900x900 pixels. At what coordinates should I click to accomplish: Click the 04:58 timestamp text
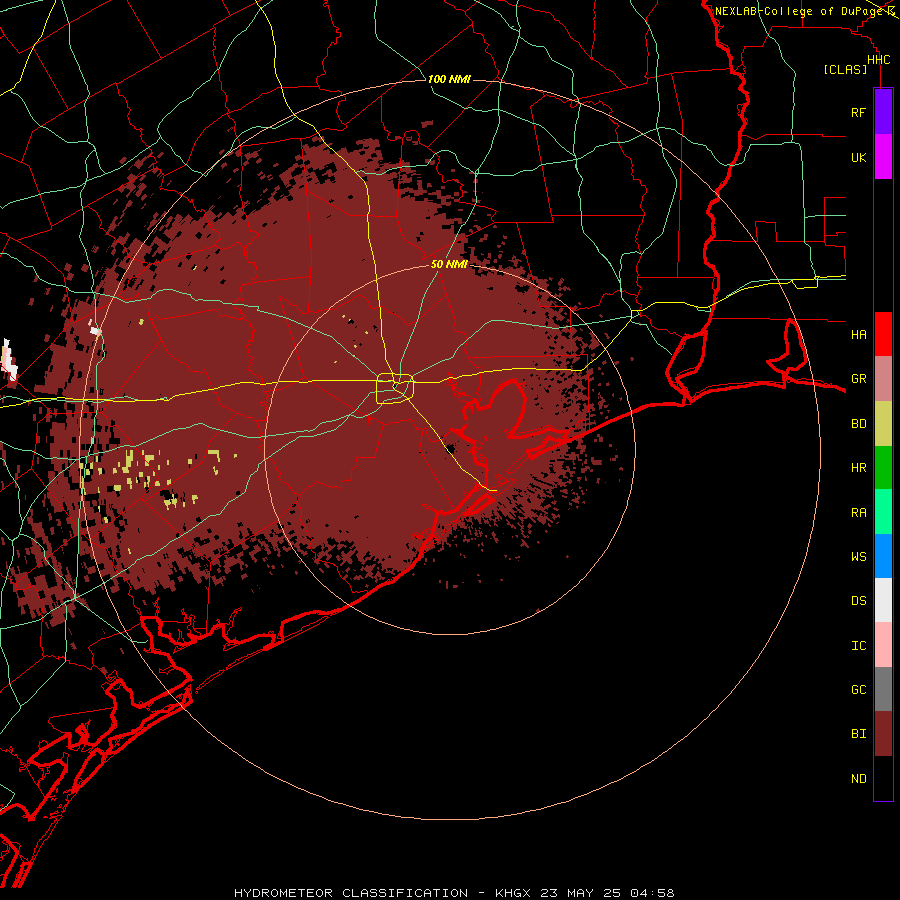tap(652, 893)
